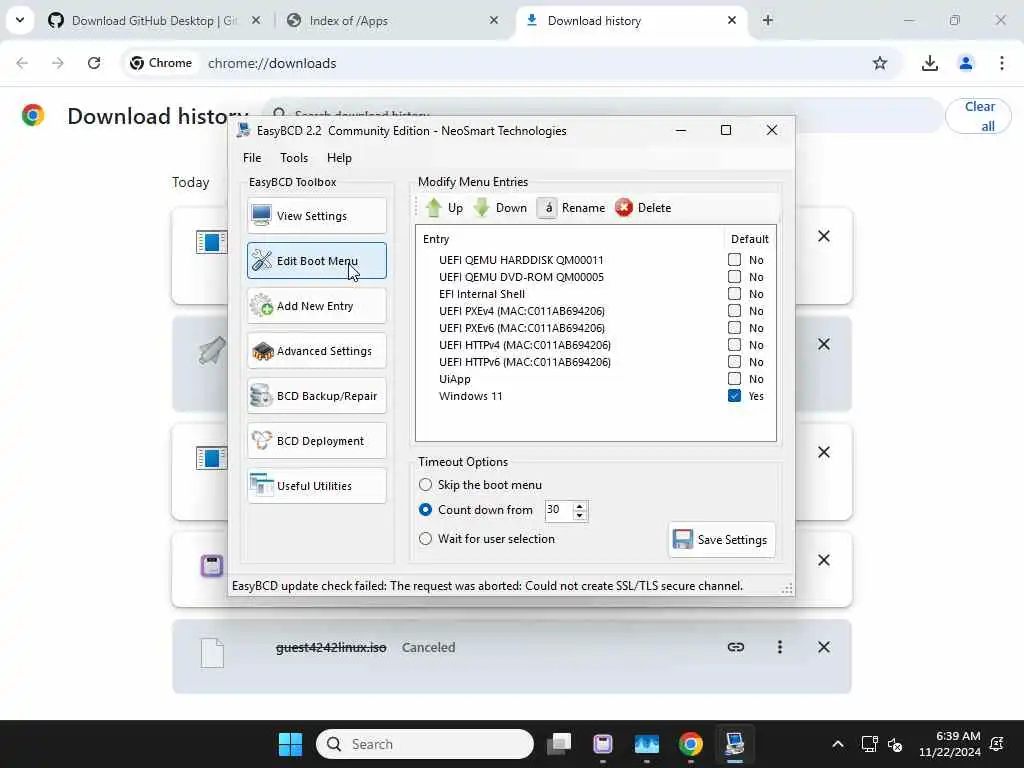Open View Settings in EasyBCD Toolbox

pyautogui.click(x=317, y=216)
